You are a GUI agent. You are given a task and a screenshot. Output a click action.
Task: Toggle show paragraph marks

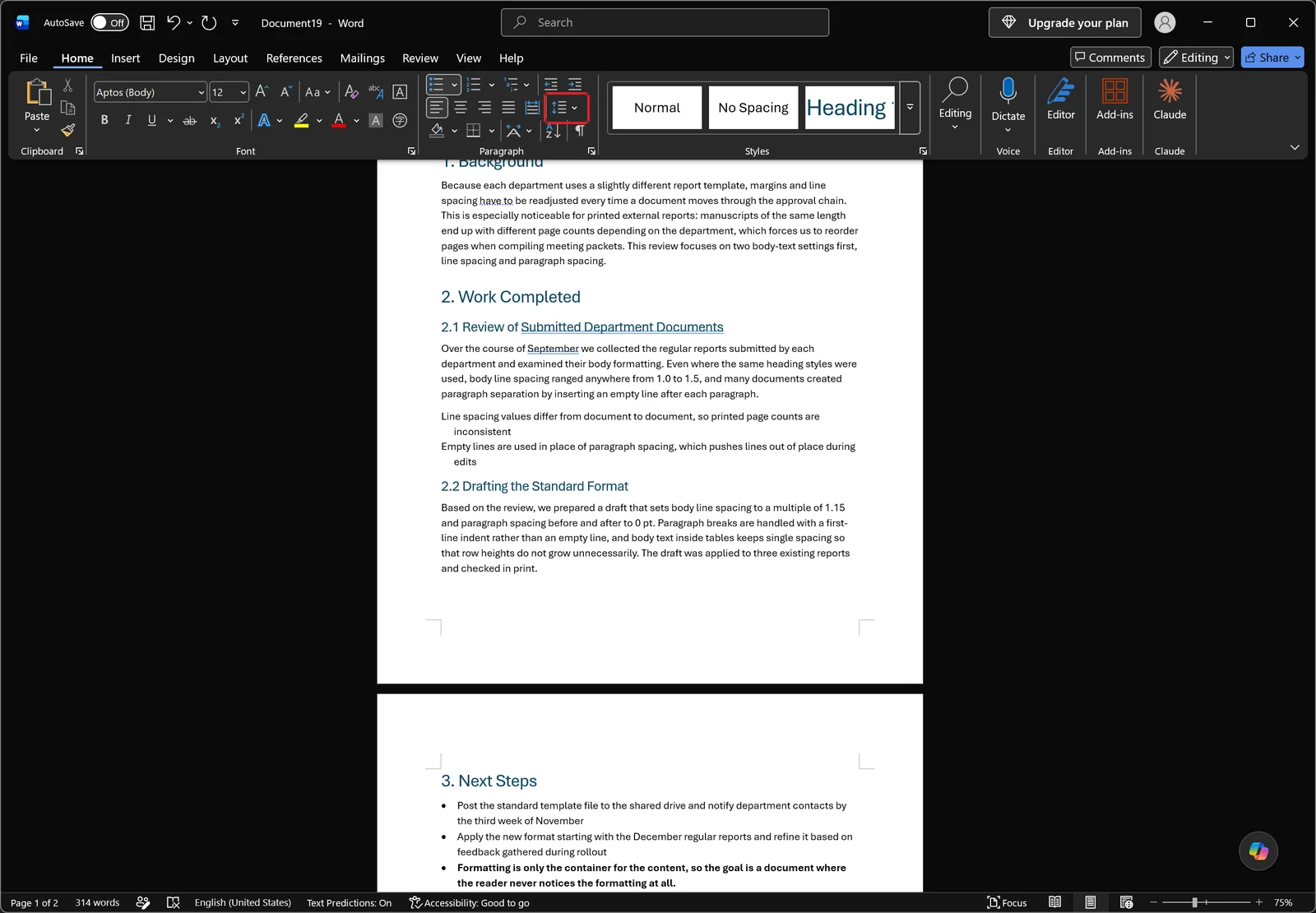(x=580, y=131)
